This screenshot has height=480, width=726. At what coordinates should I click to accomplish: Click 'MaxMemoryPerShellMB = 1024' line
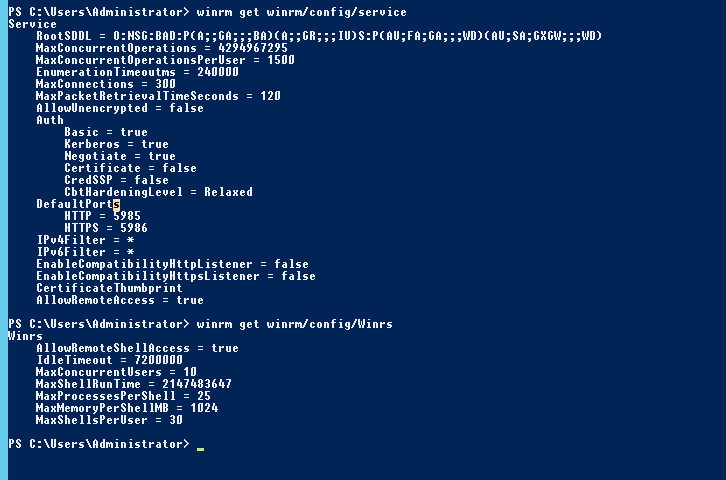pos(127,408)
